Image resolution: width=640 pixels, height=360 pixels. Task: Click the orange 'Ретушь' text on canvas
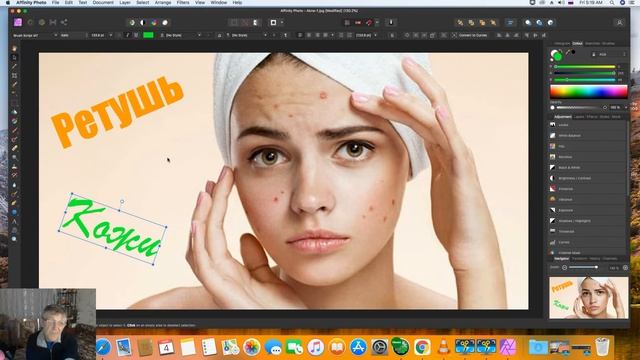click(x=118, y=111)
